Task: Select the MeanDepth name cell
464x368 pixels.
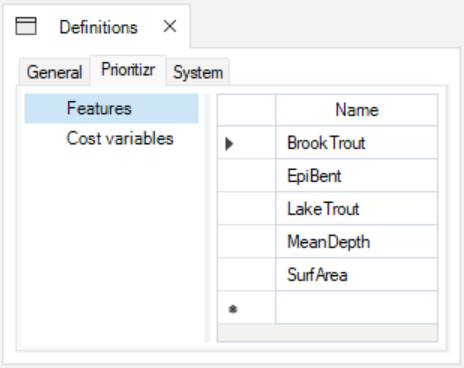Action: [x=357, y=242]
